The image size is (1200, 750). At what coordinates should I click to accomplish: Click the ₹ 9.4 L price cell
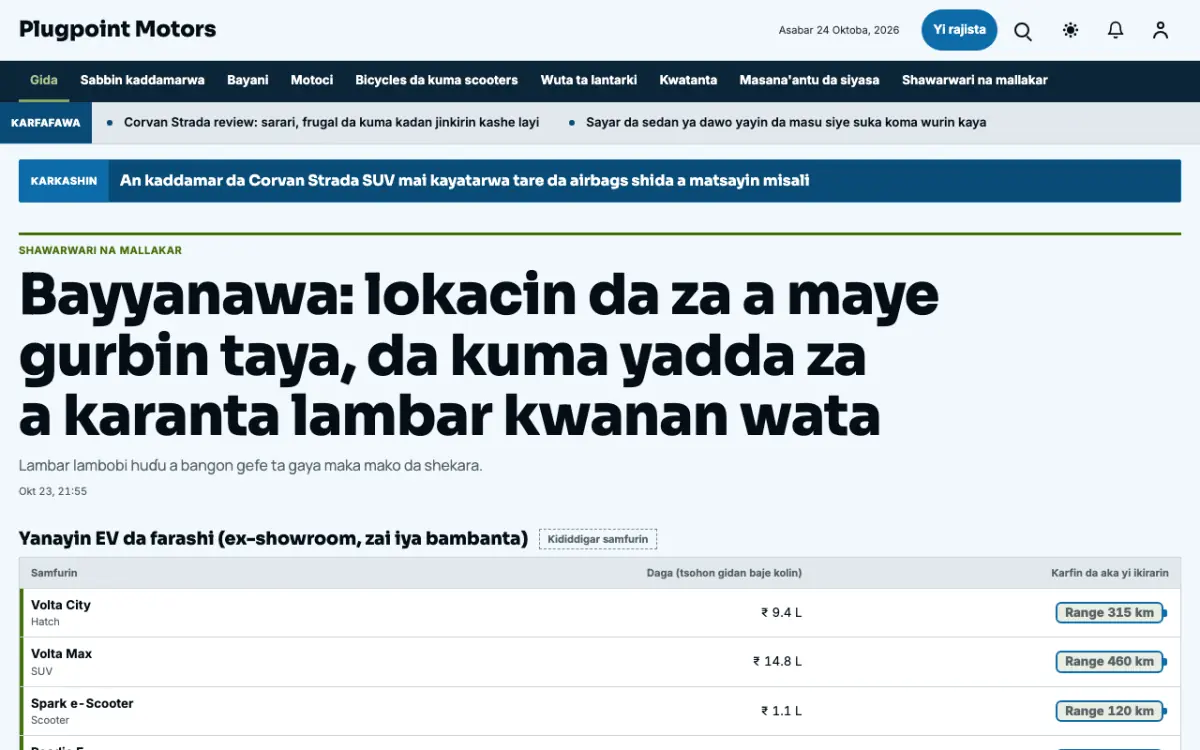(781, 613)
